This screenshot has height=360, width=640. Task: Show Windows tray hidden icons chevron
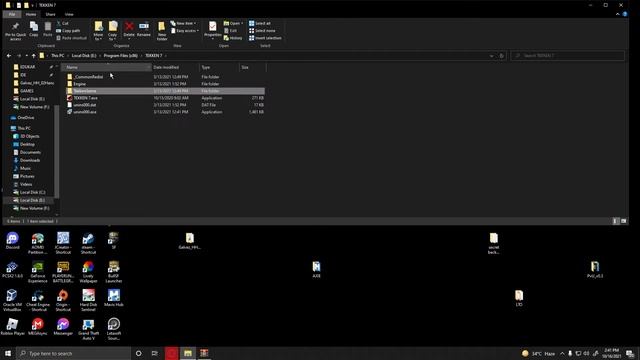coord(562,353)
